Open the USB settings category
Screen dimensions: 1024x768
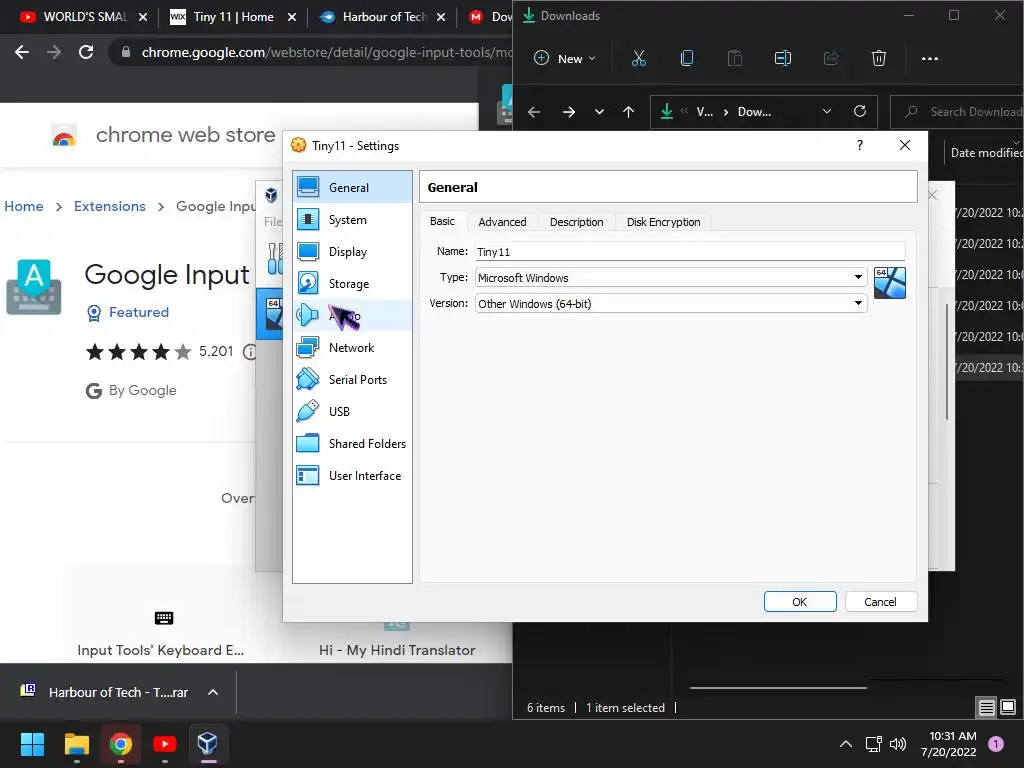352,411
